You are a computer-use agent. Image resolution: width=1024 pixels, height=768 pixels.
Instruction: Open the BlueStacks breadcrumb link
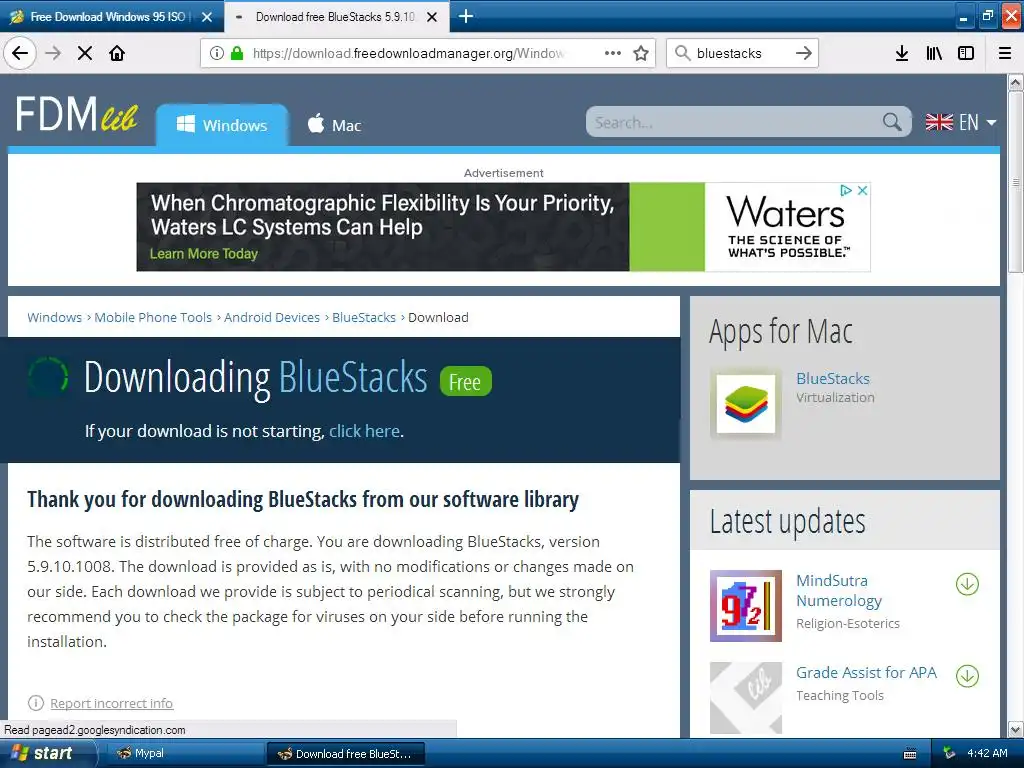[364, 317]
